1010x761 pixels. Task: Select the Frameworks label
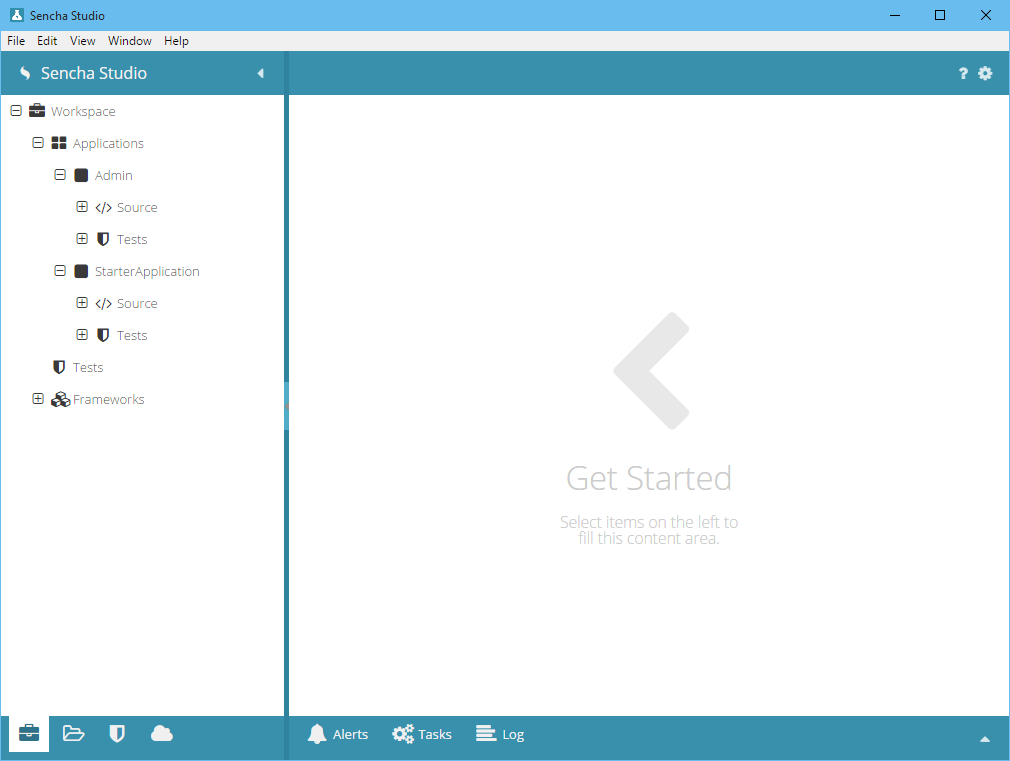(108, 400)
